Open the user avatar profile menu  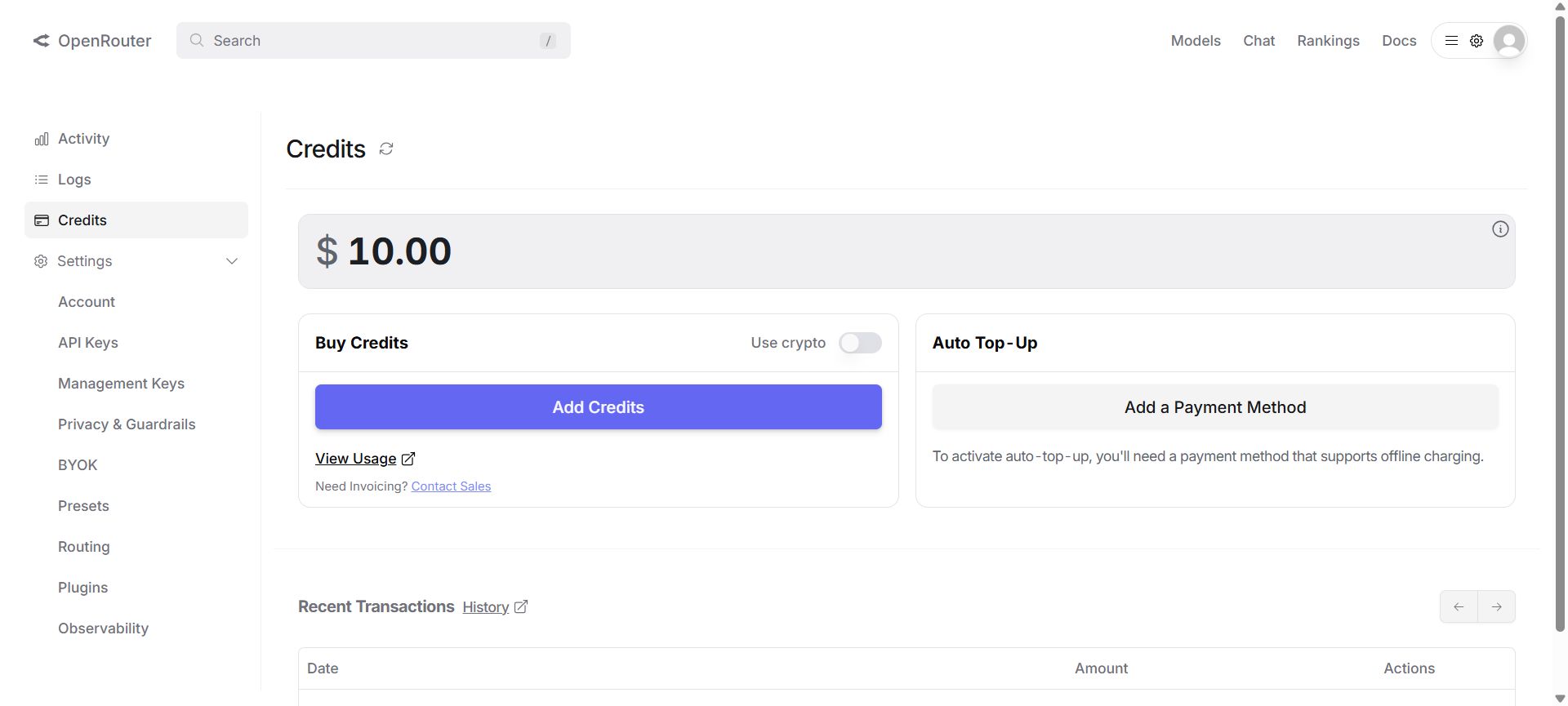(1509, 41)
